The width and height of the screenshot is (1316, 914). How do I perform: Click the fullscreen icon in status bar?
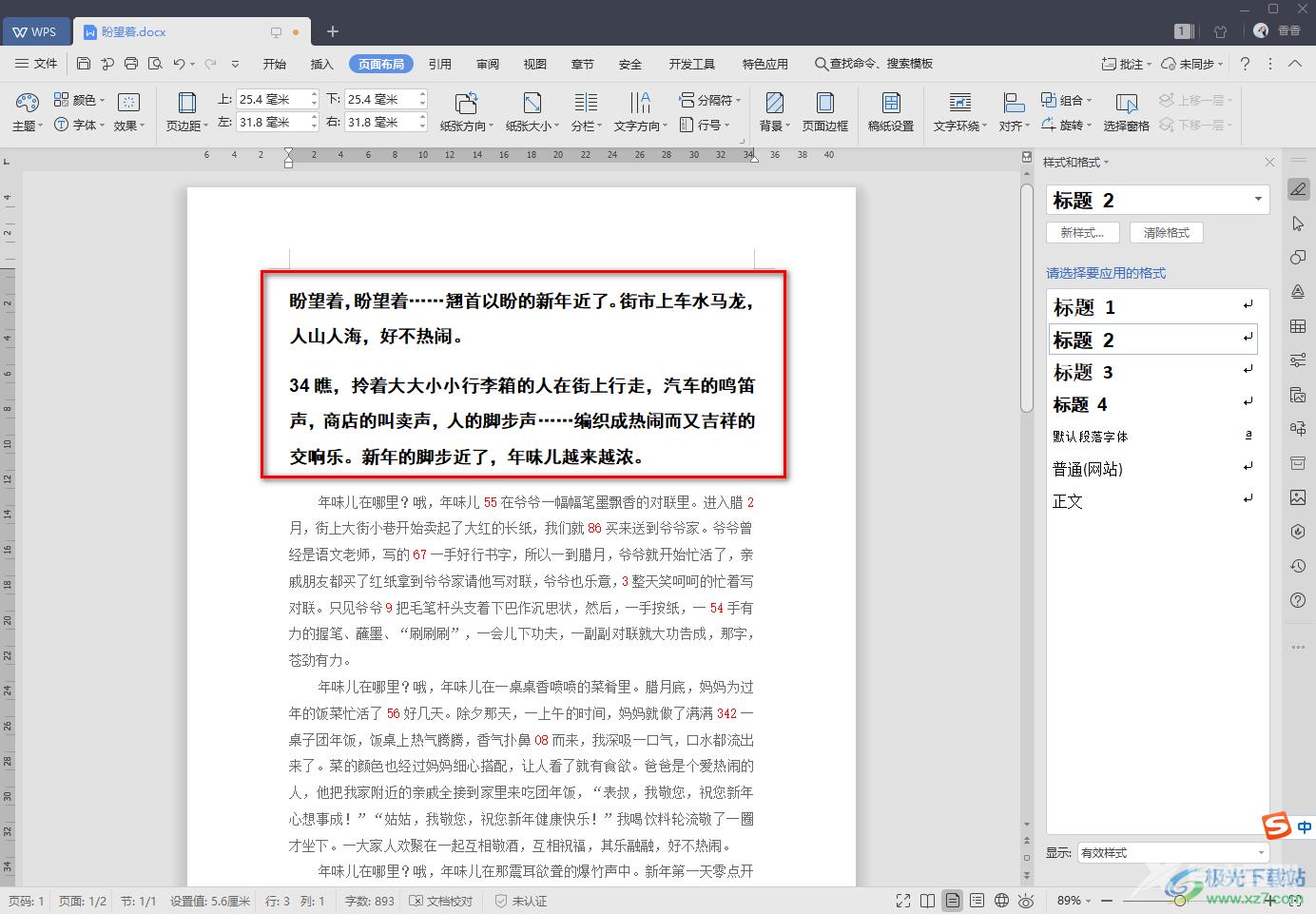[x=903, y=901]
